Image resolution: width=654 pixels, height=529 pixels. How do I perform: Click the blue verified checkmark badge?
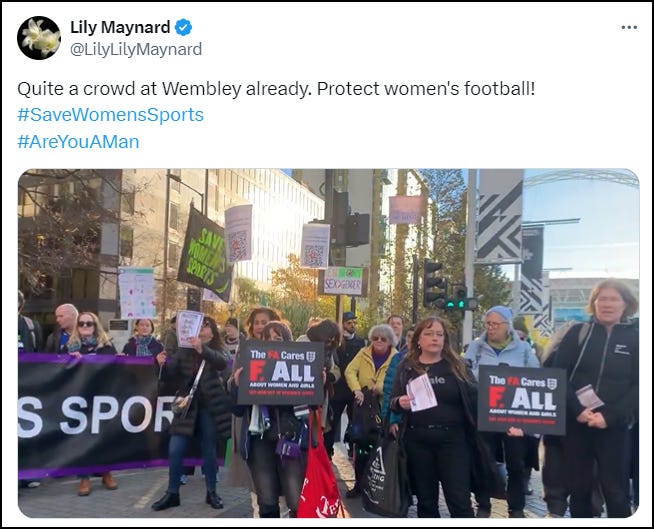[183, 28]
